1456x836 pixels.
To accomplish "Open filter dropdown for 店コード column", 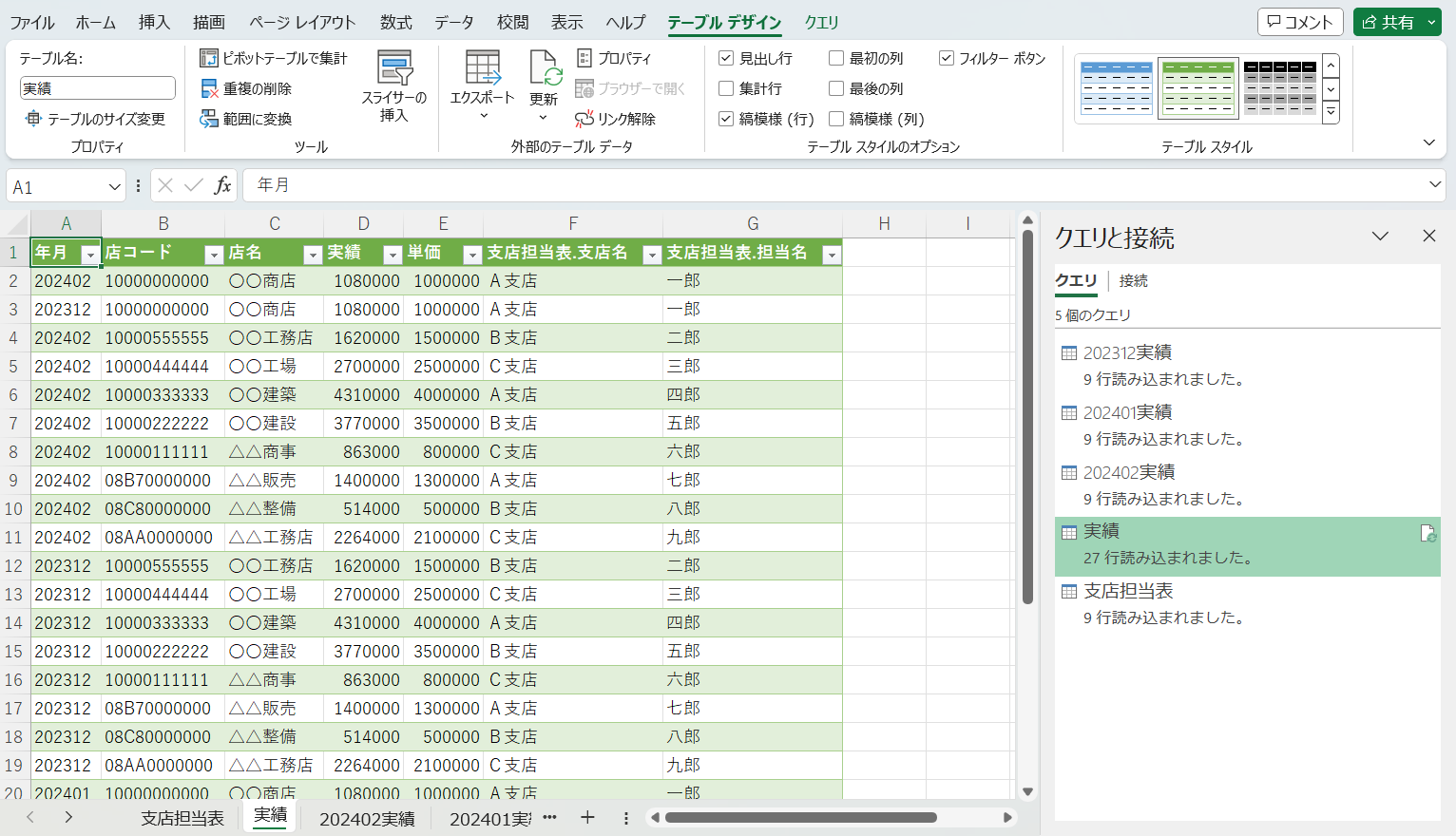I will tap(214, 255).
